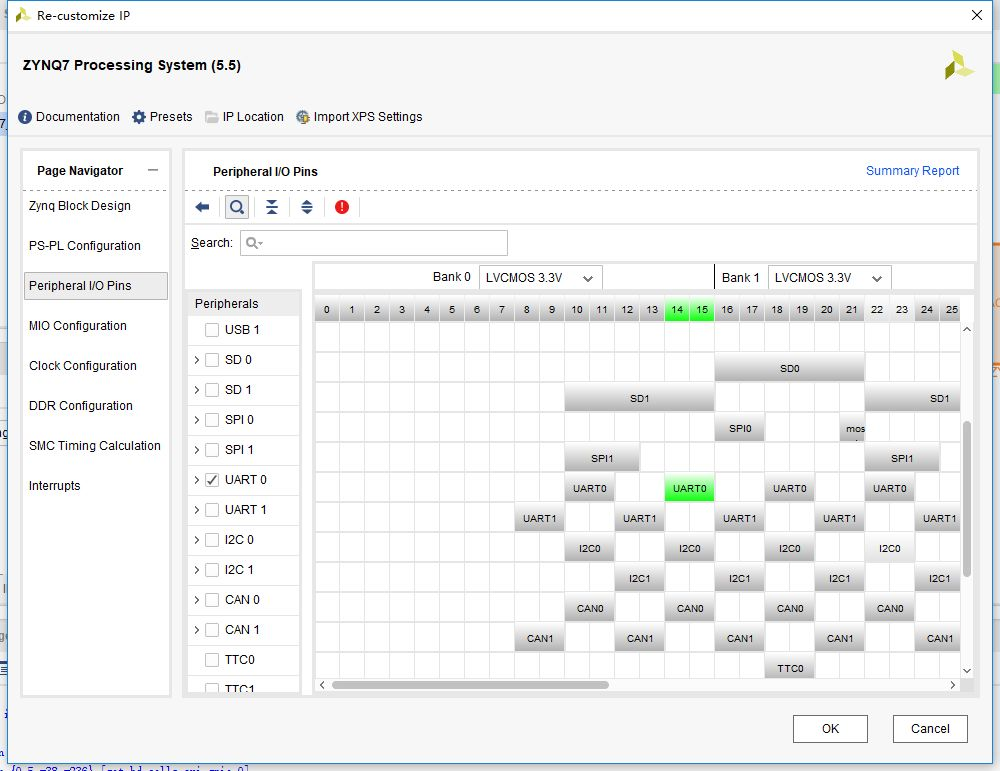Open Bank 1 voltage dropdown
Screen dimensions: 1000x771
[x=829, y=277]
